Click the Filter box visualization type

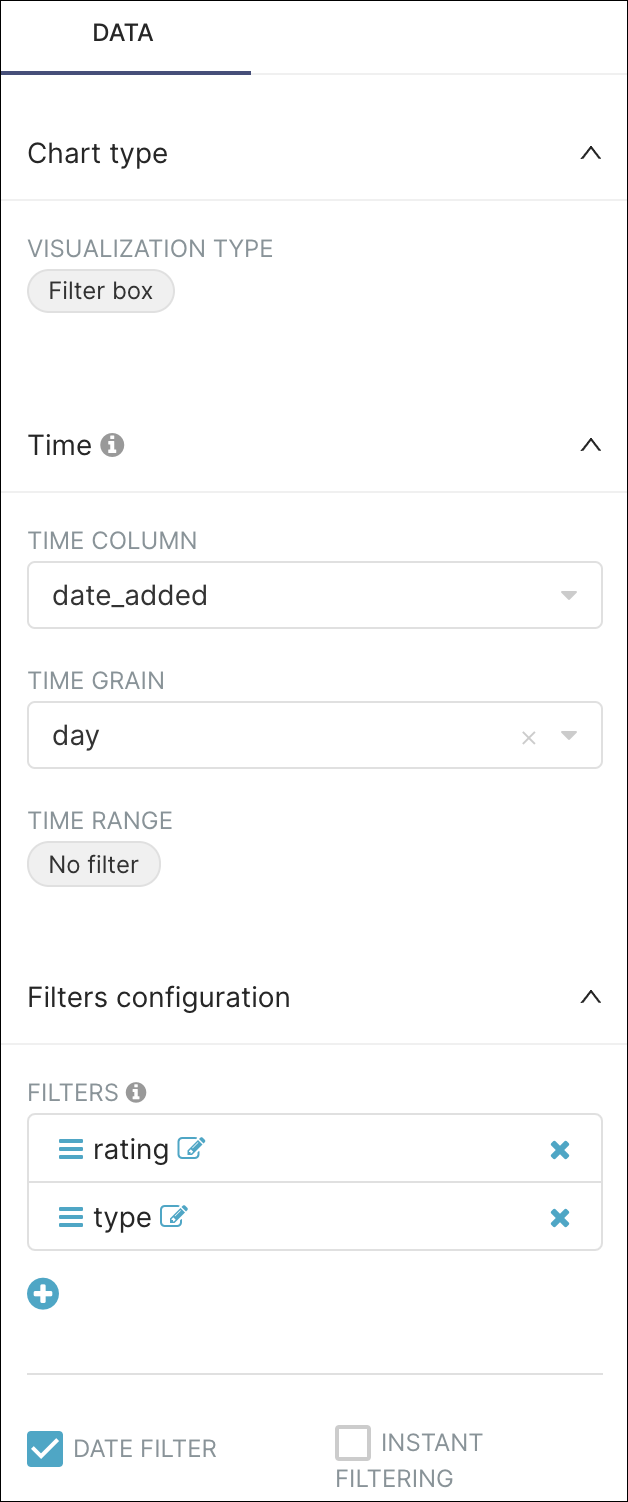click(100, 291)
